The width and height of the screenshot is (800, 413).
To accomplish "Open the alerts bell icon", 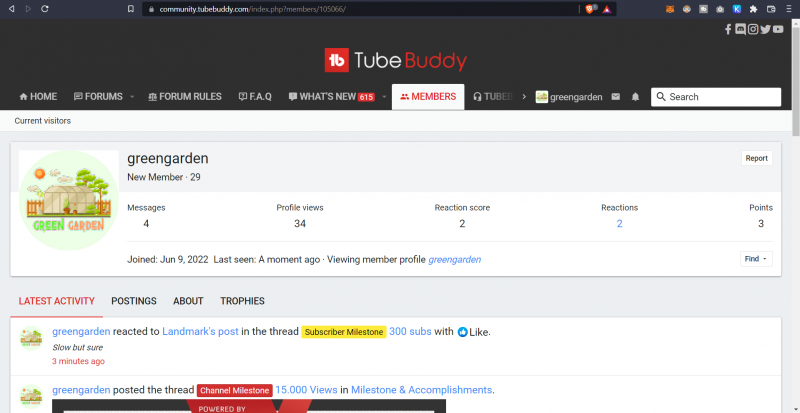I will (x=635, y=97).
